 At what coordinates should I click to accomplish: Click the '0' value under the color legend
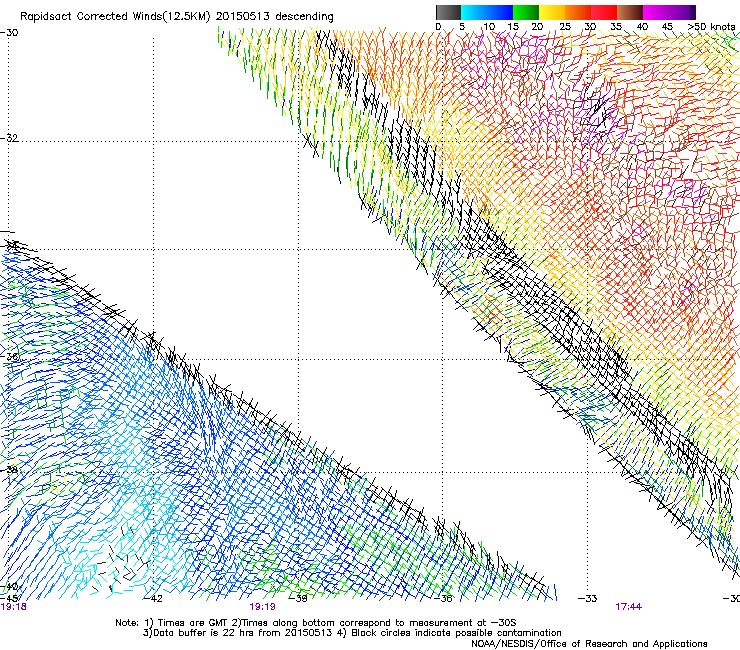point(438,27)
